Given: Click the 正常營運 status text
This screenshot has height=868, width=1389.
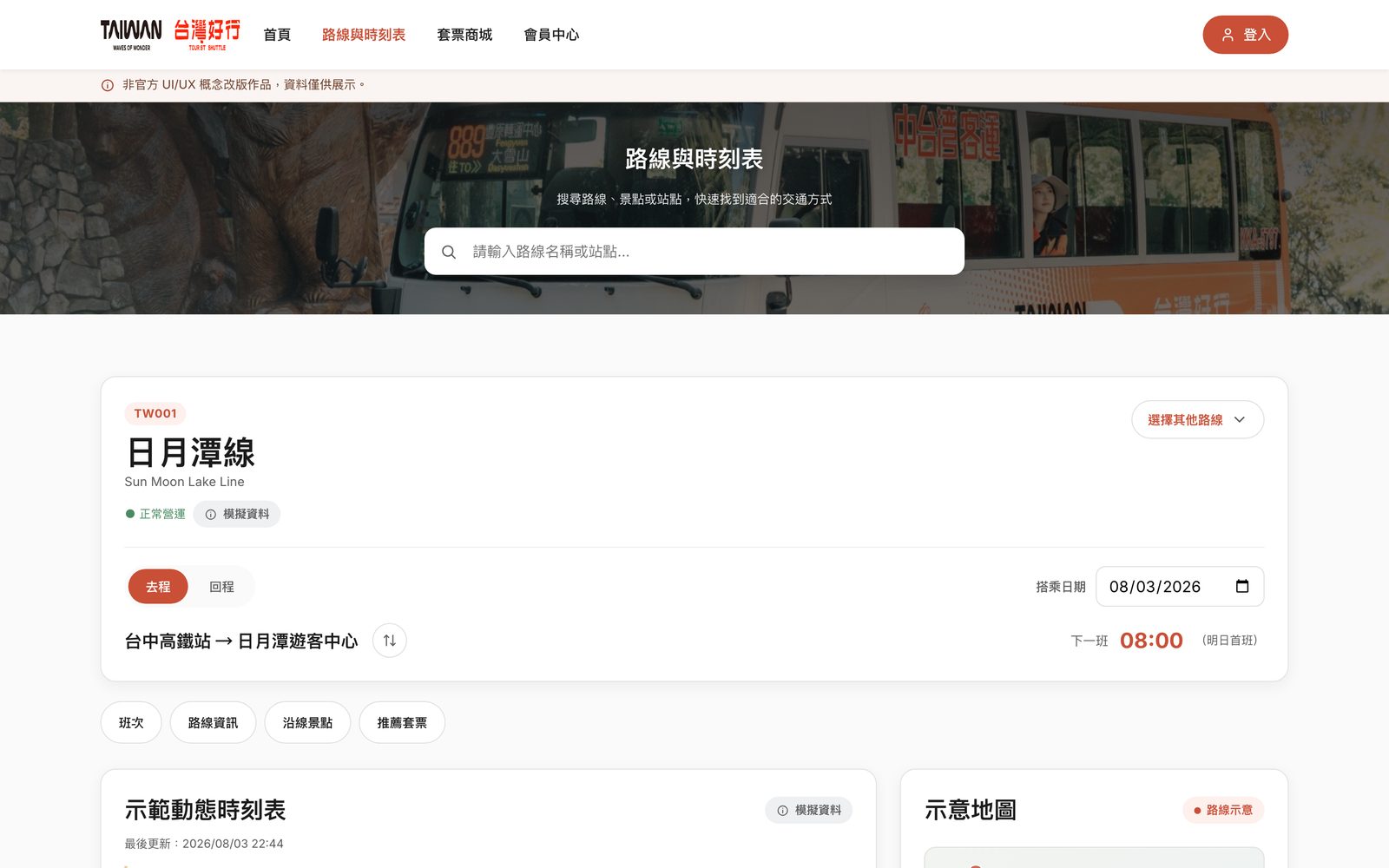Looking at the screenshot, I should pyautogui.click(x=162, y=514).
